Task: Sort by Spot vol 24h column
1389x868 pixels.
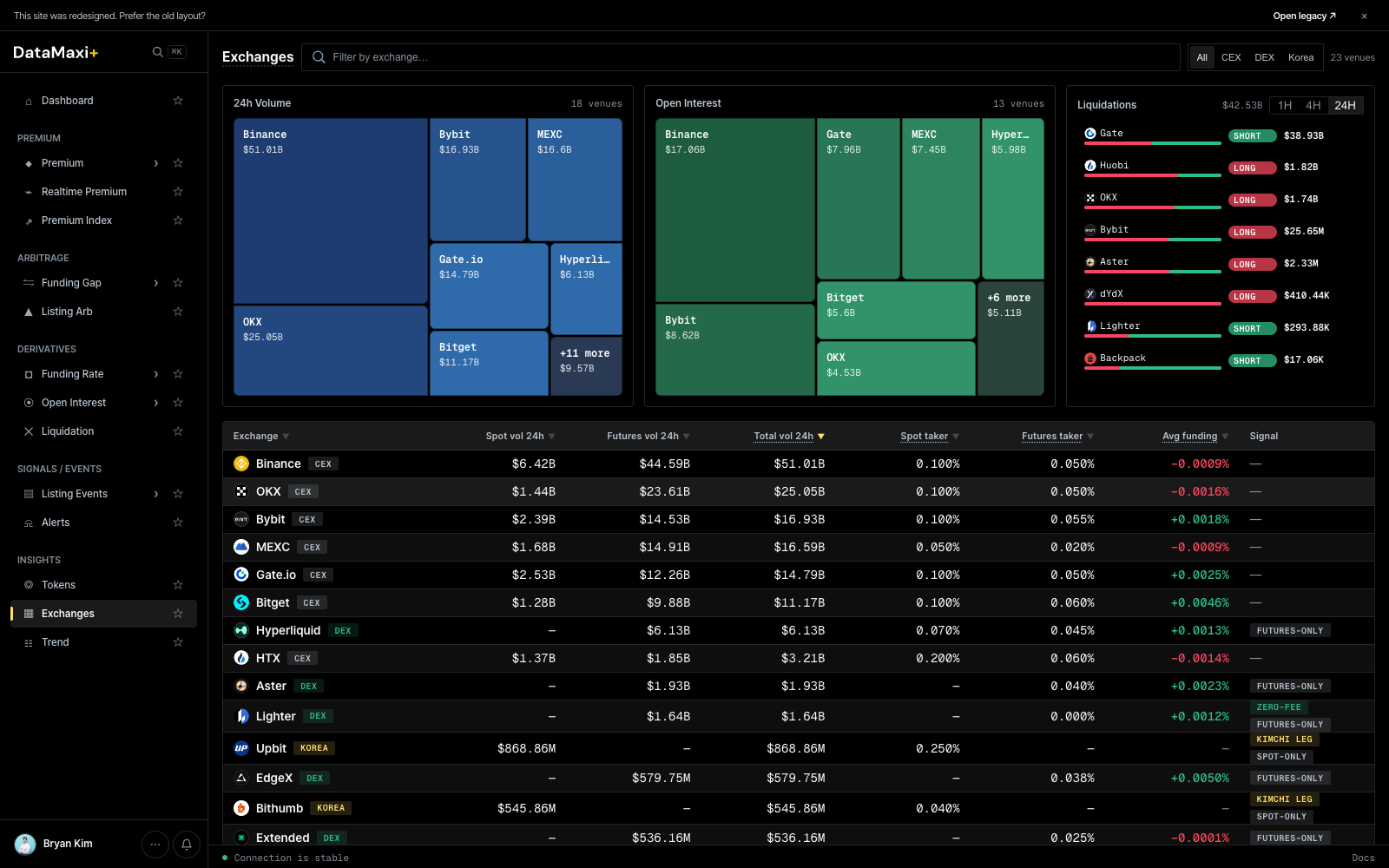Action: tap(520, 436)
